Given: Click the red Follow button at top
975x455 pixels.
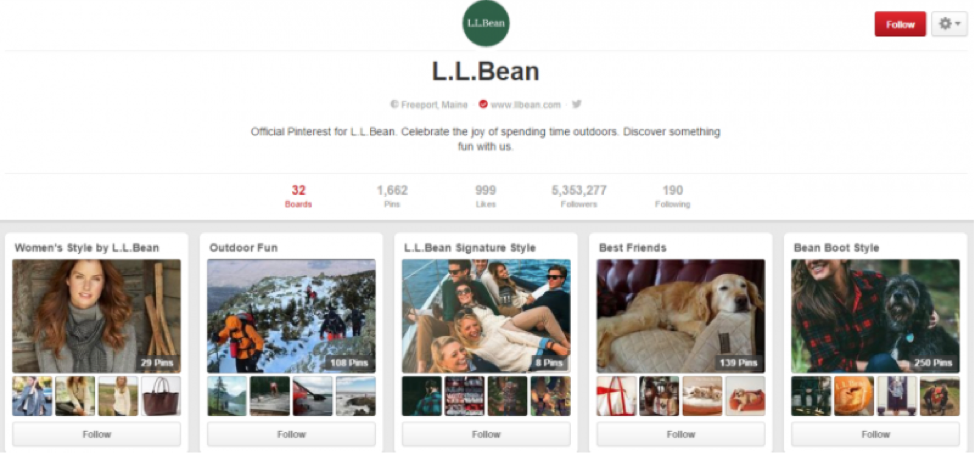Looking at the screenshot, I should [900, 24].
